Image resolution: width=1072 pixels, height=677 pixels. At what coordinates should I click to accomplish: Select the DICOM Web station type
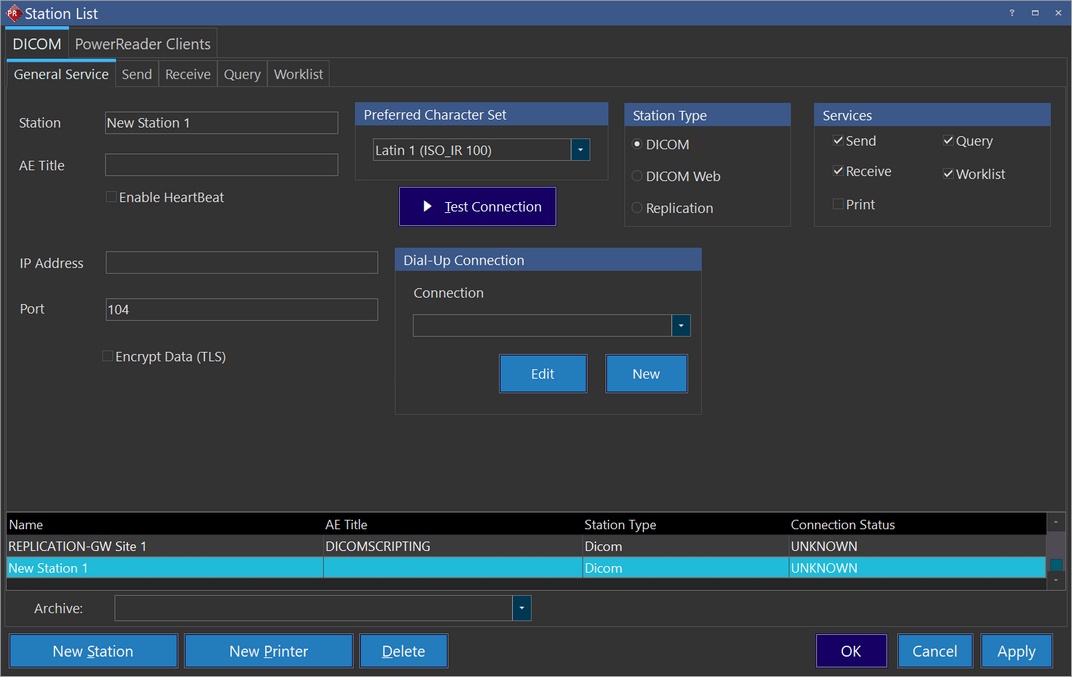click(637, 176)
